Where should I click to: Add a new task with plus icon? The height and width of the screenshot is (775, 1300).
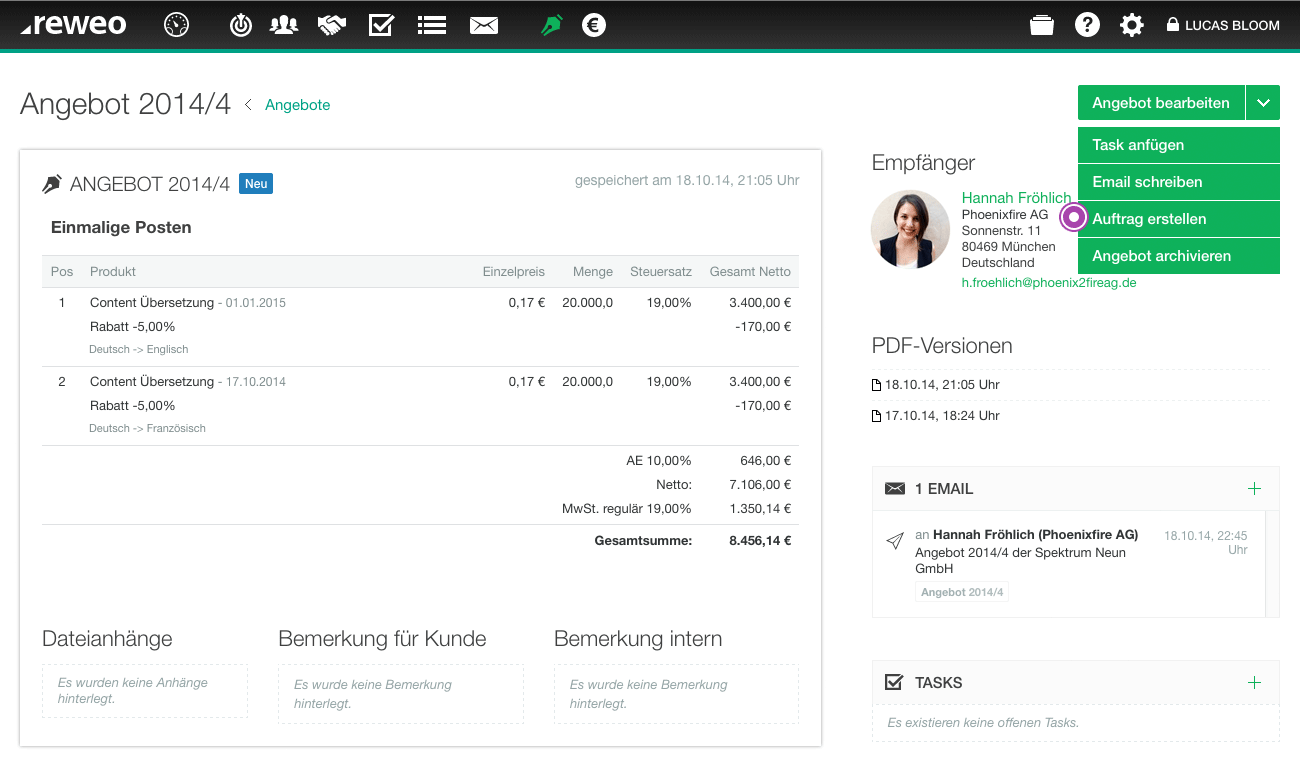pyautogui.click(x=1255, y=683)
